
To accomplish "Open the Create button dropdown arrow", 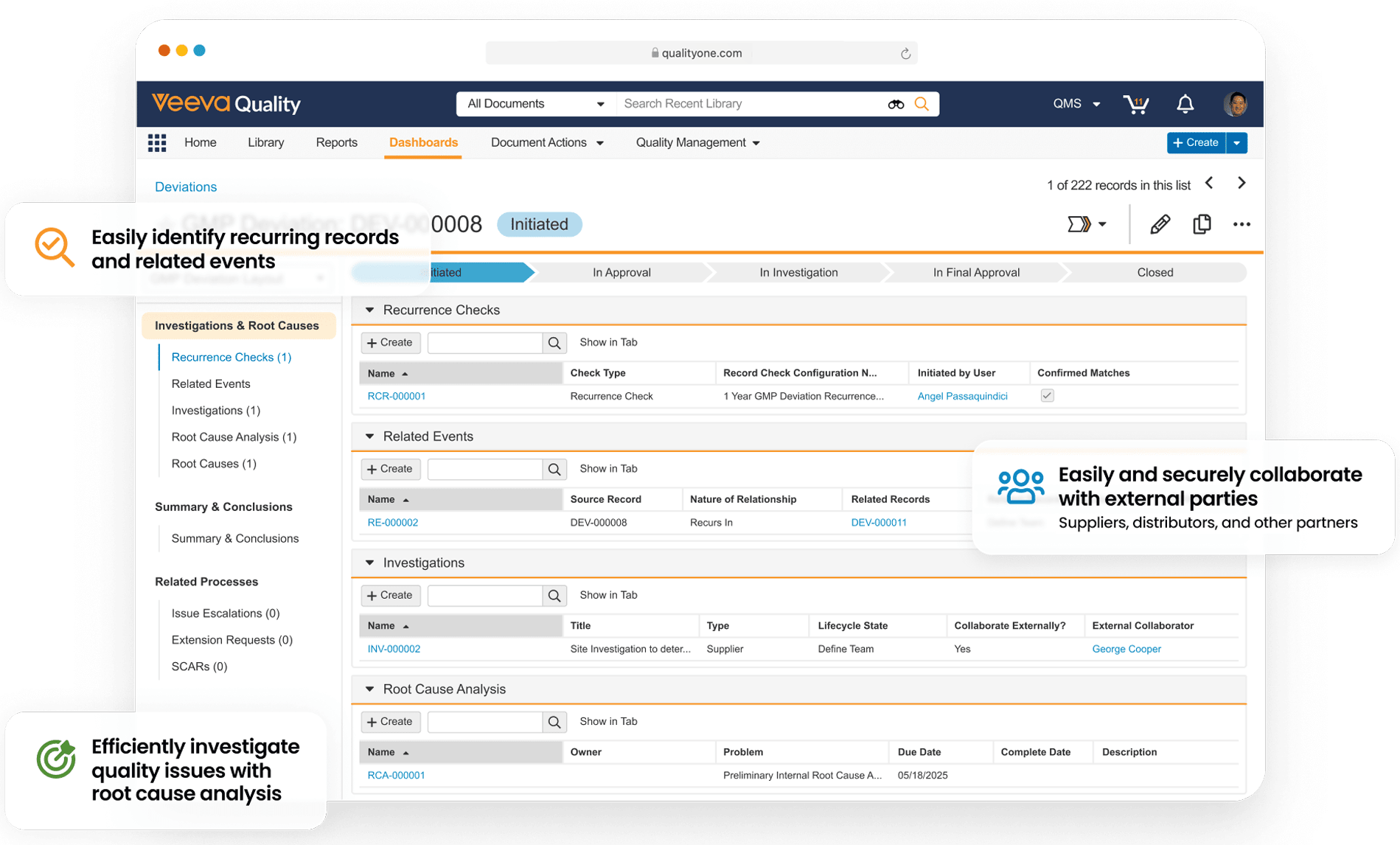I will [1237, 142].
